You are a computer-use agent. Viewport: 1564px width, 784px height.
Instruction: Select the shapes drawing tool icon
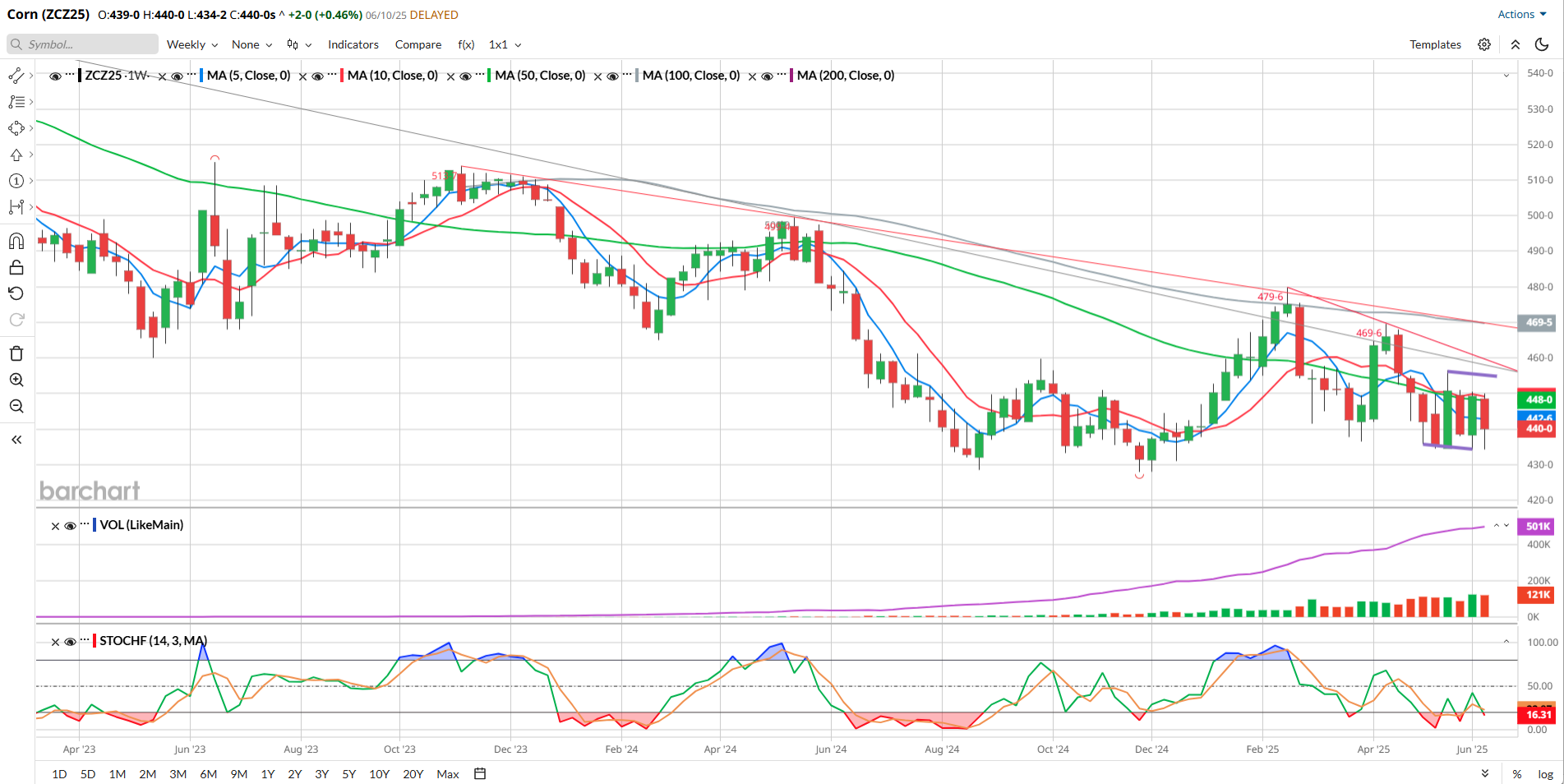[x=16, y=128]
